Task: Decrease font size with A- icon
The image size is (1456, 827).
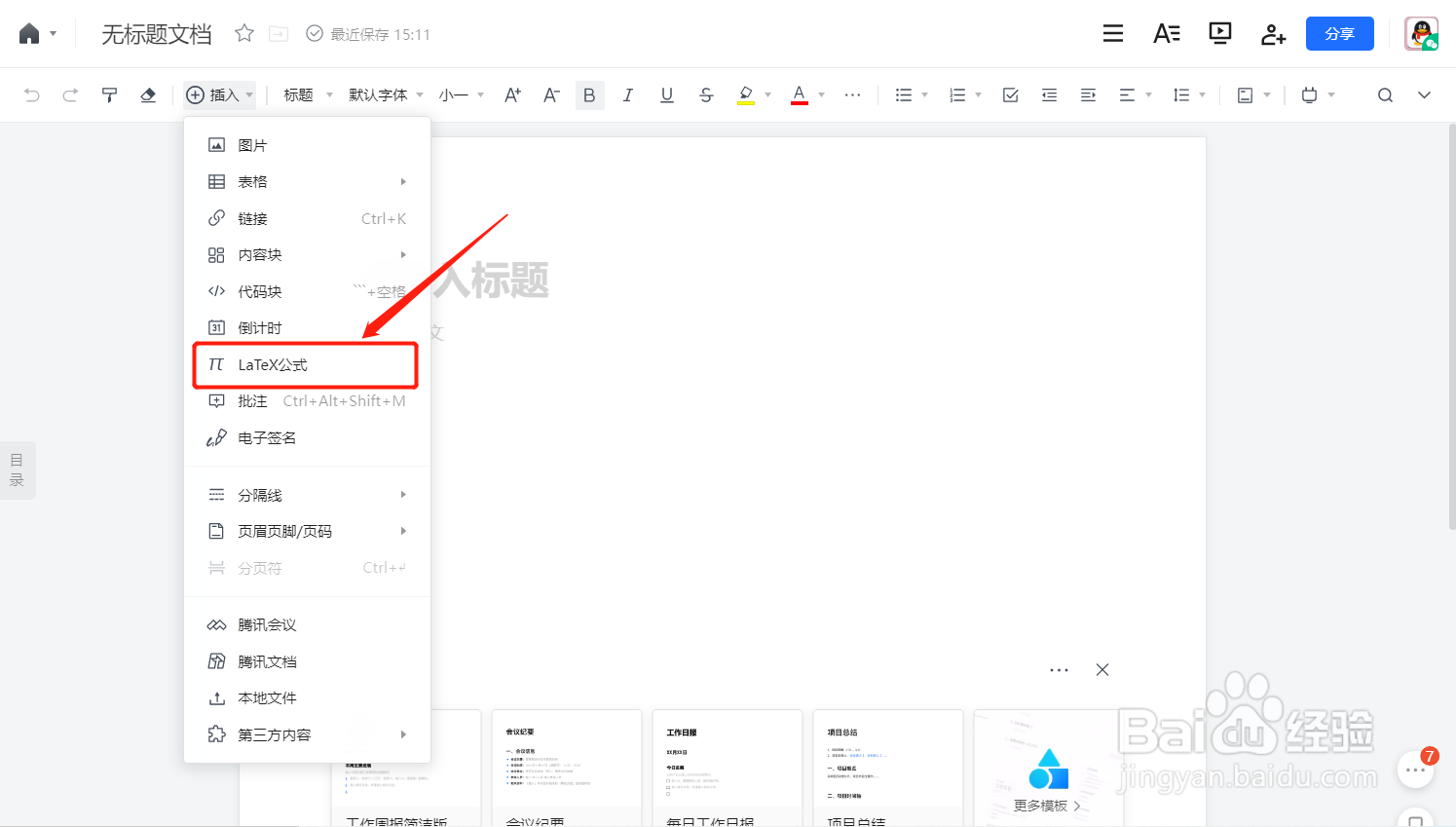Action: 551,94
